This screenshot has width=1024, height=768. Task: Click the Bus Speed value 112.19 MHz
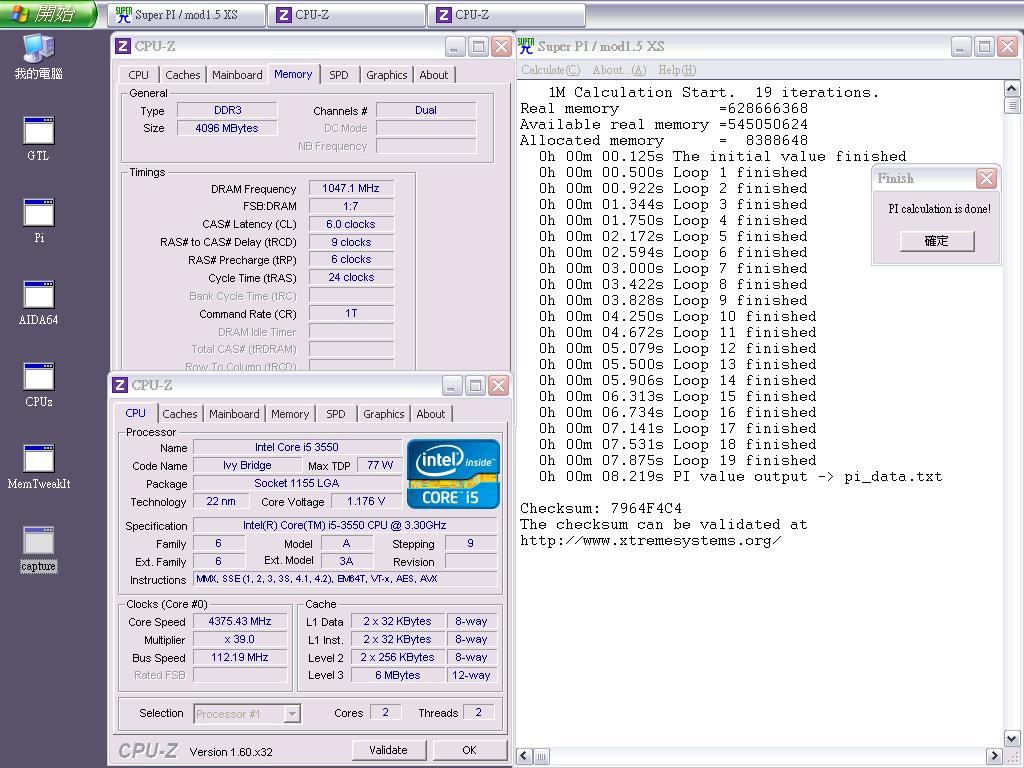[x=240, y=657]
